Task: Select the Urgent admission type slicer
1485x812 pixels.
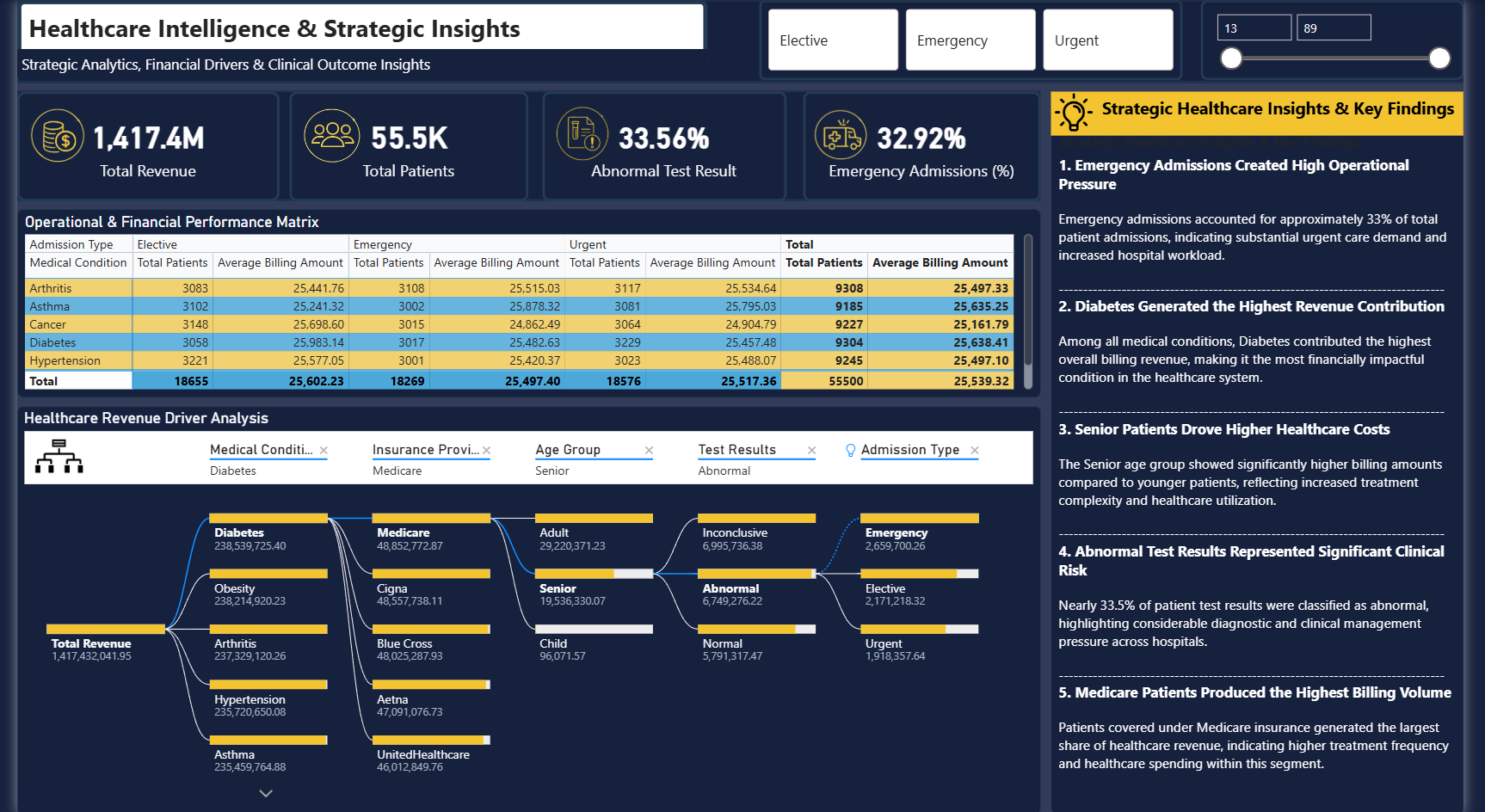Action: point(1108,40)
